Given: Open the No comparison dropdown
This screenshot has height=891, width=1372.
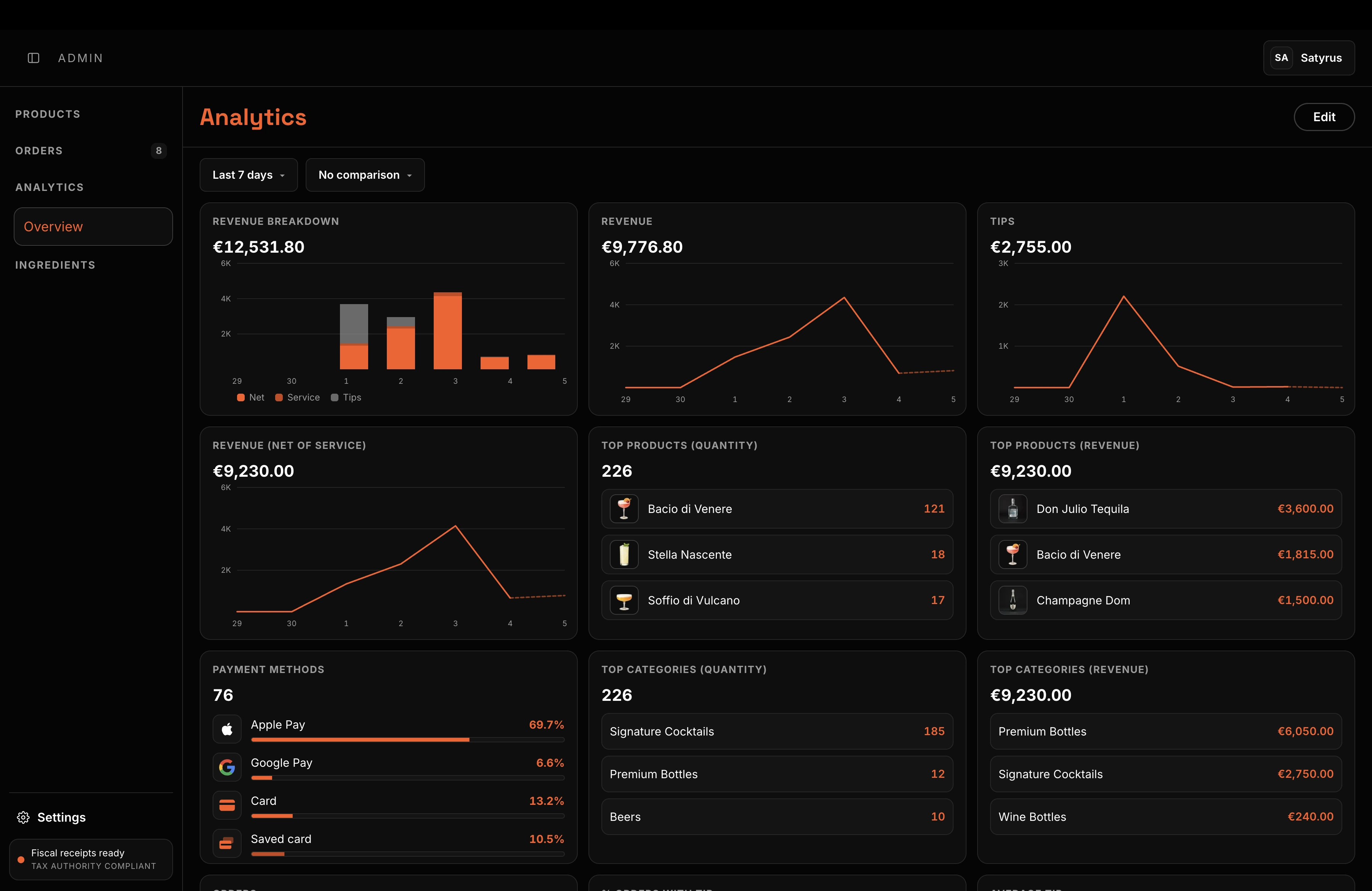Looking at the screenshot, I should coord(365,175).
